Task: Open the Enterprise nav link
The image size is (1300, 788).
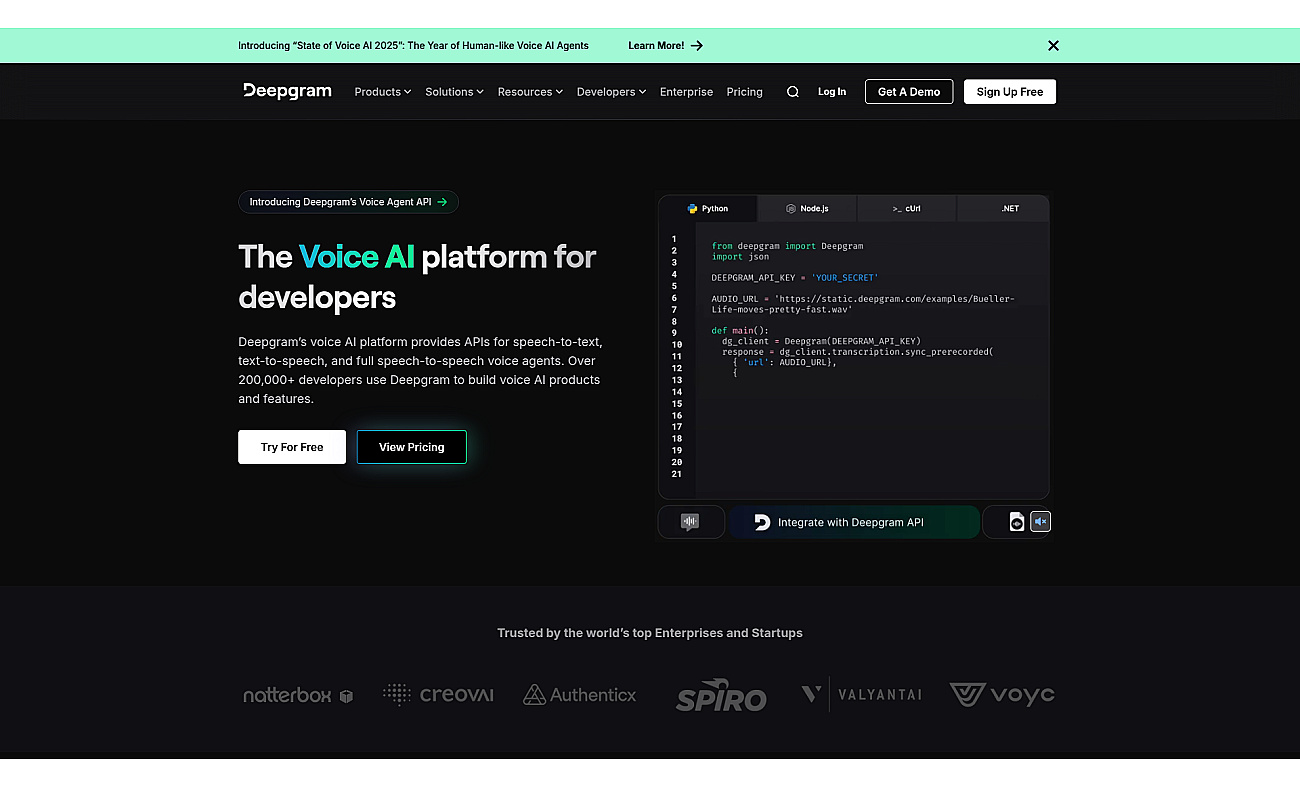Action: click(686, 92)
